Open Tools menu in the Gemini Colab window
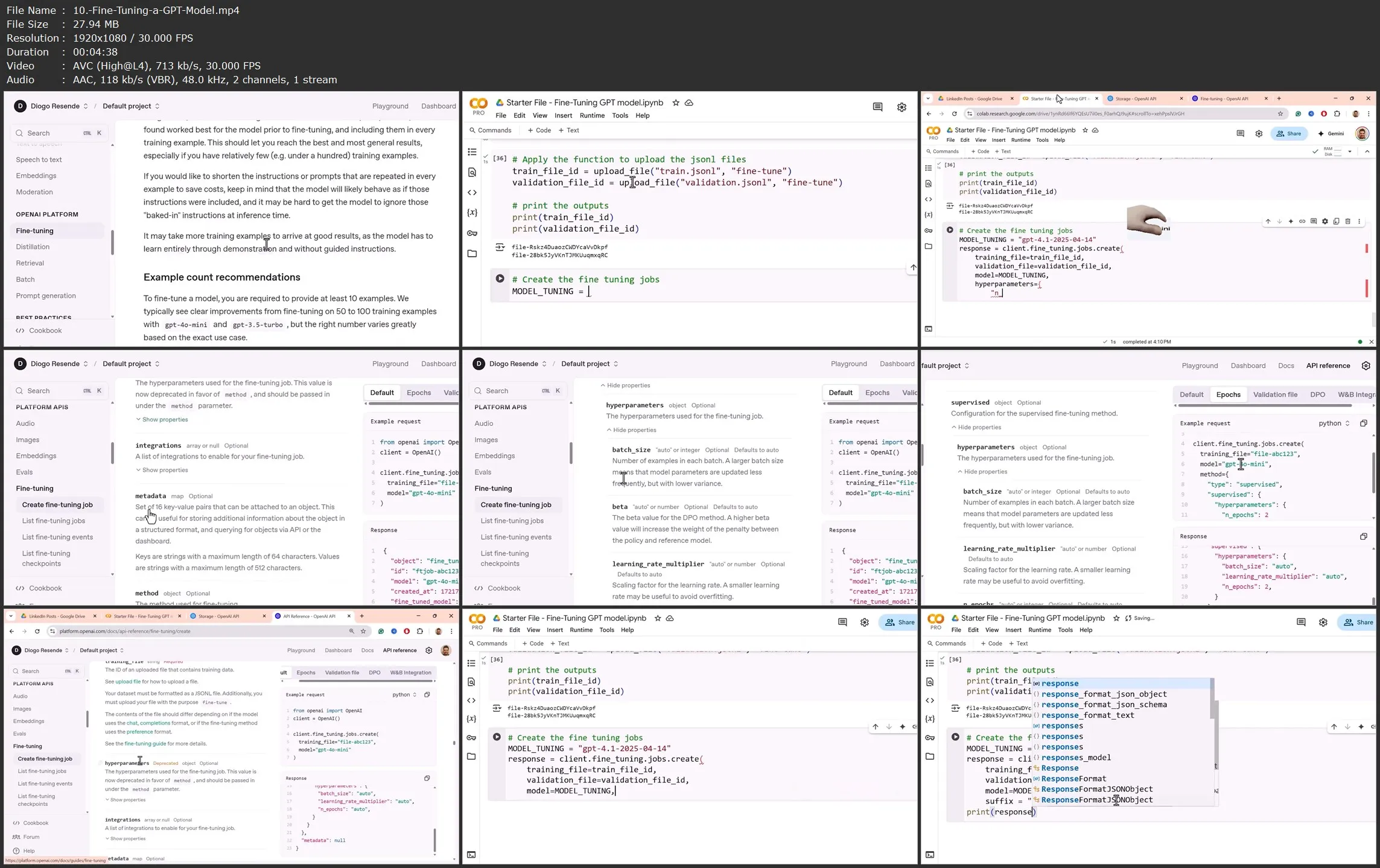The image size is (1380, 868). coord(1042,140)
